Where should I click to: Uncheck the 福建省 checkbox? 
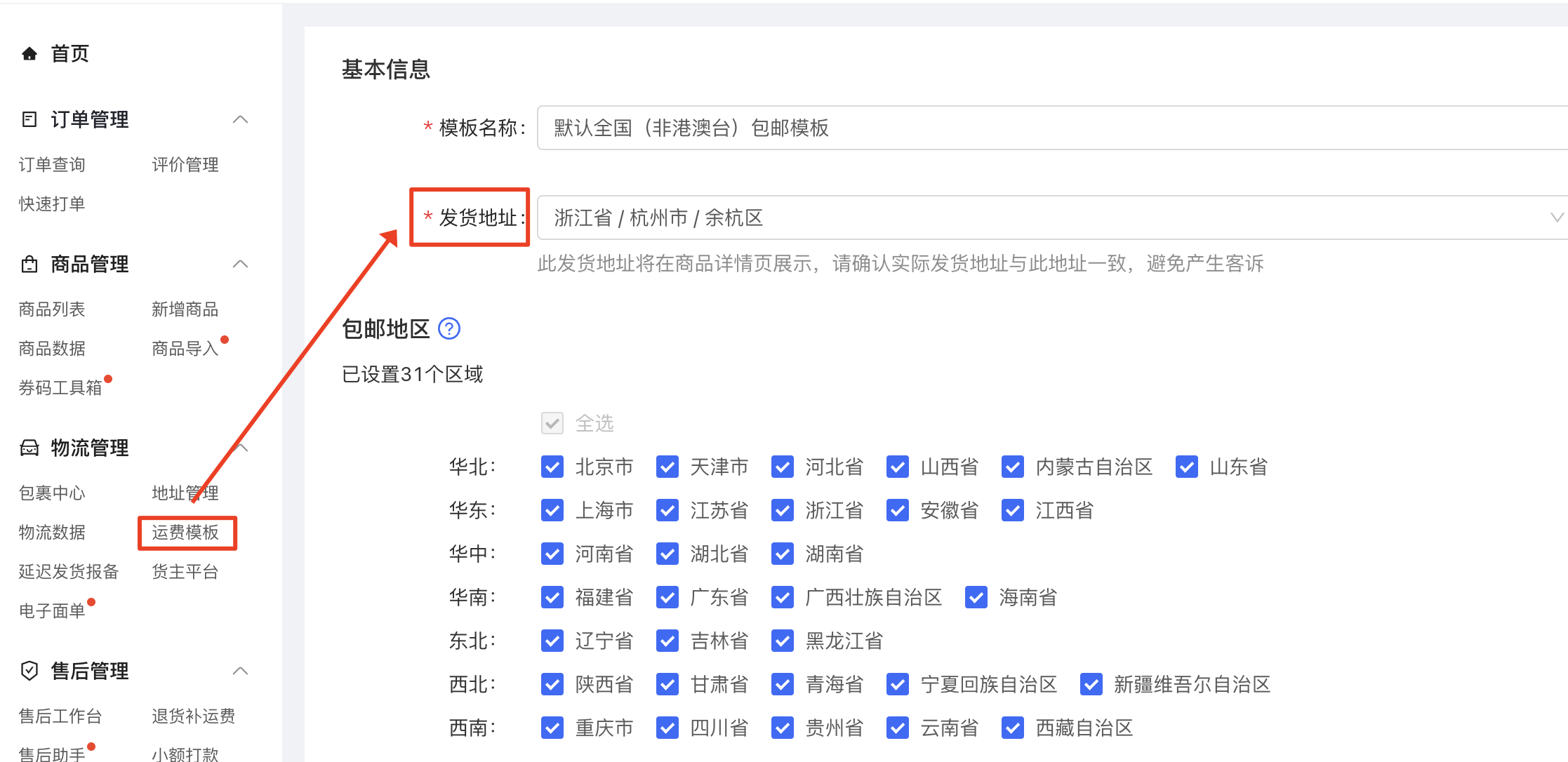coord(552,597)
